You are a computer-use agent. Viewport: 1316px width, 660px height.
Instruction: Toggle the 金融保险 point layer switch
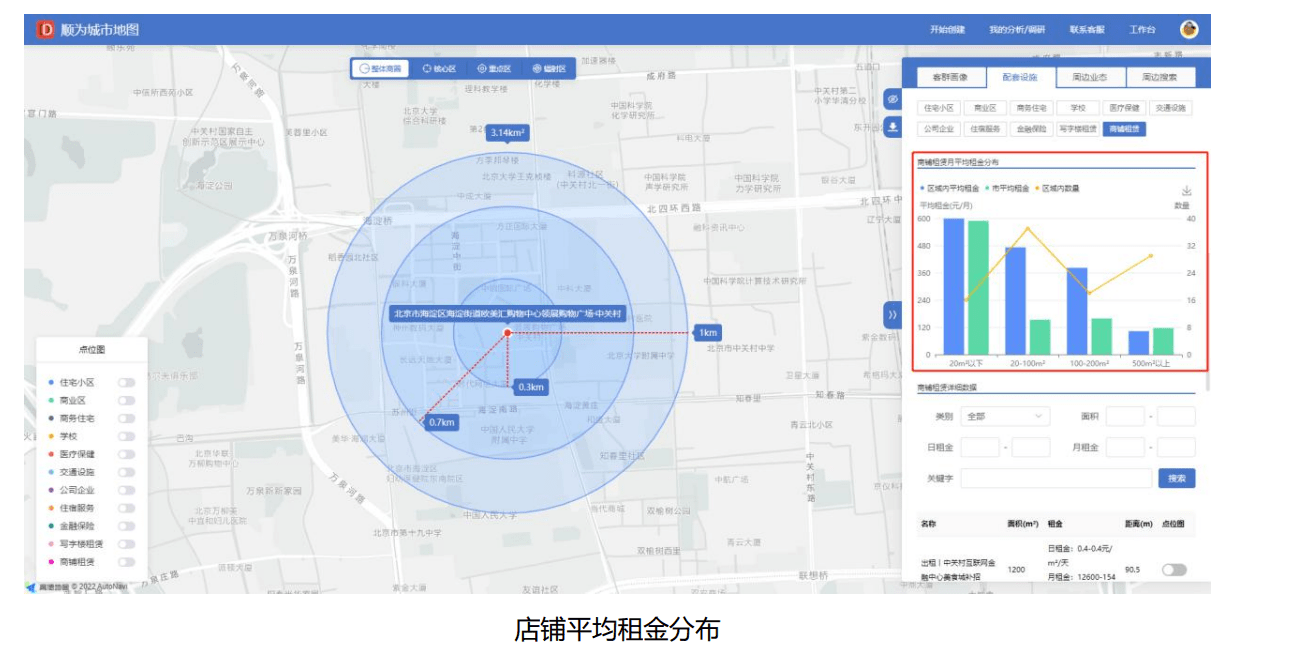pos(126,526)
